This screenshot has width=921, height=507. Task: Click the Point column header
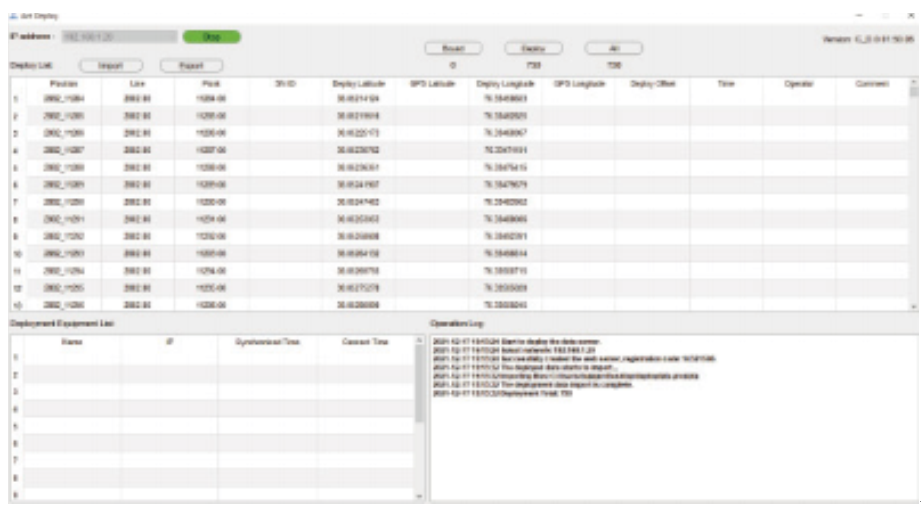coord(211,84)
